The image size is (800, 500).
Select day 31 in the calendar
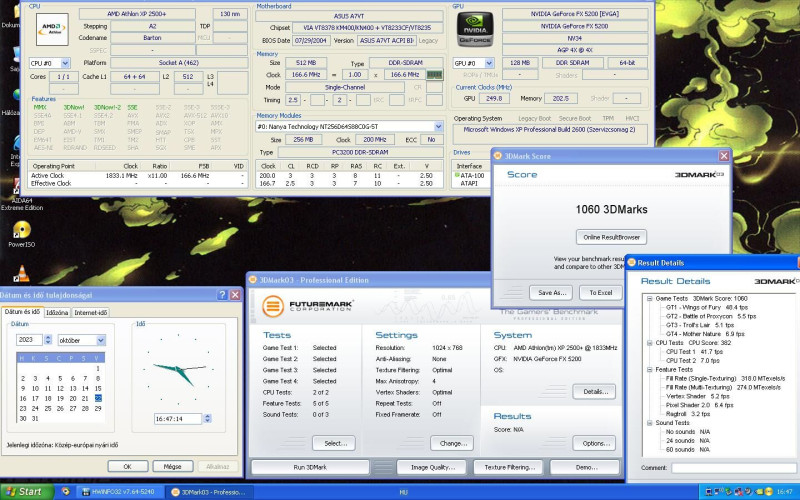[35, 418]
